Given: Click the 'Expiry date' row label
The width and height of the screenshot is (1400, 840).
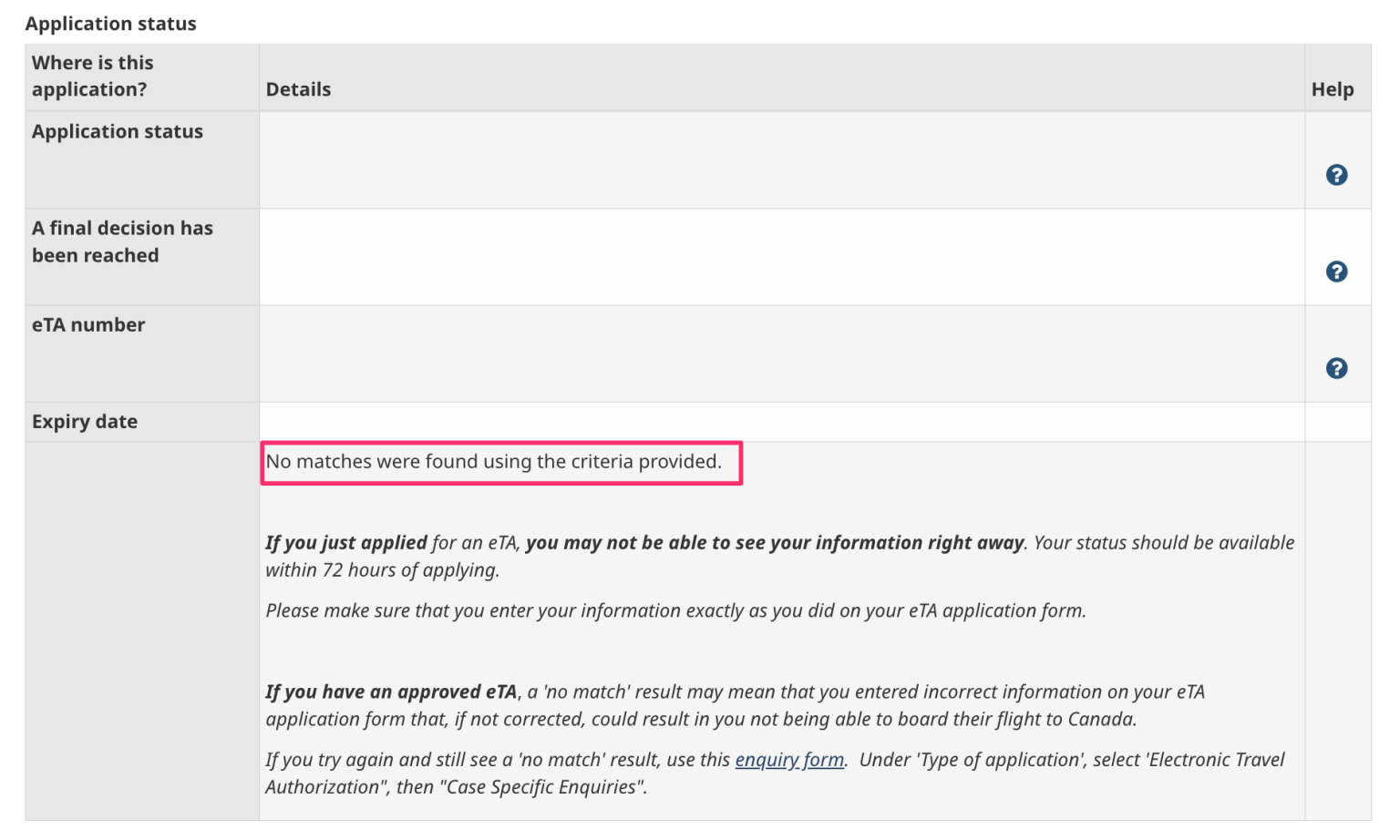Looking at the screenshot, I should coord(85,422).
